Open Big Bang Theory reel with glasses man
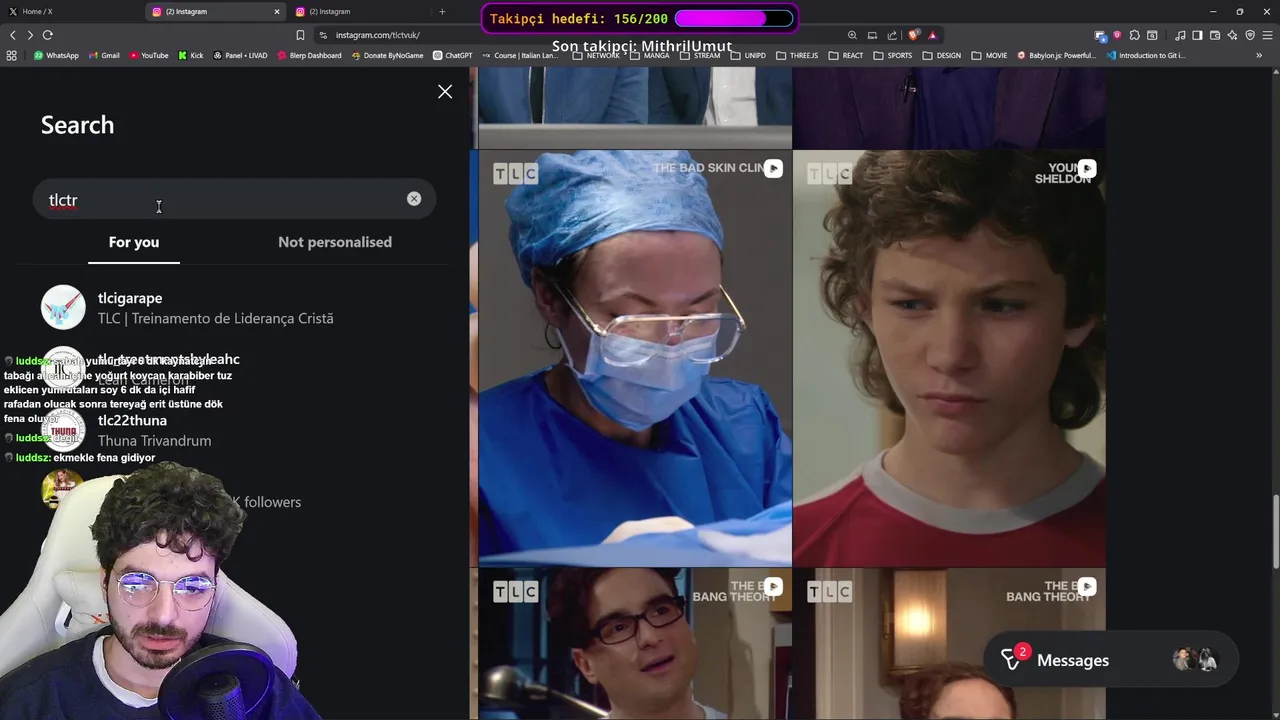1280x720 pixels. [x=635, y=644]
